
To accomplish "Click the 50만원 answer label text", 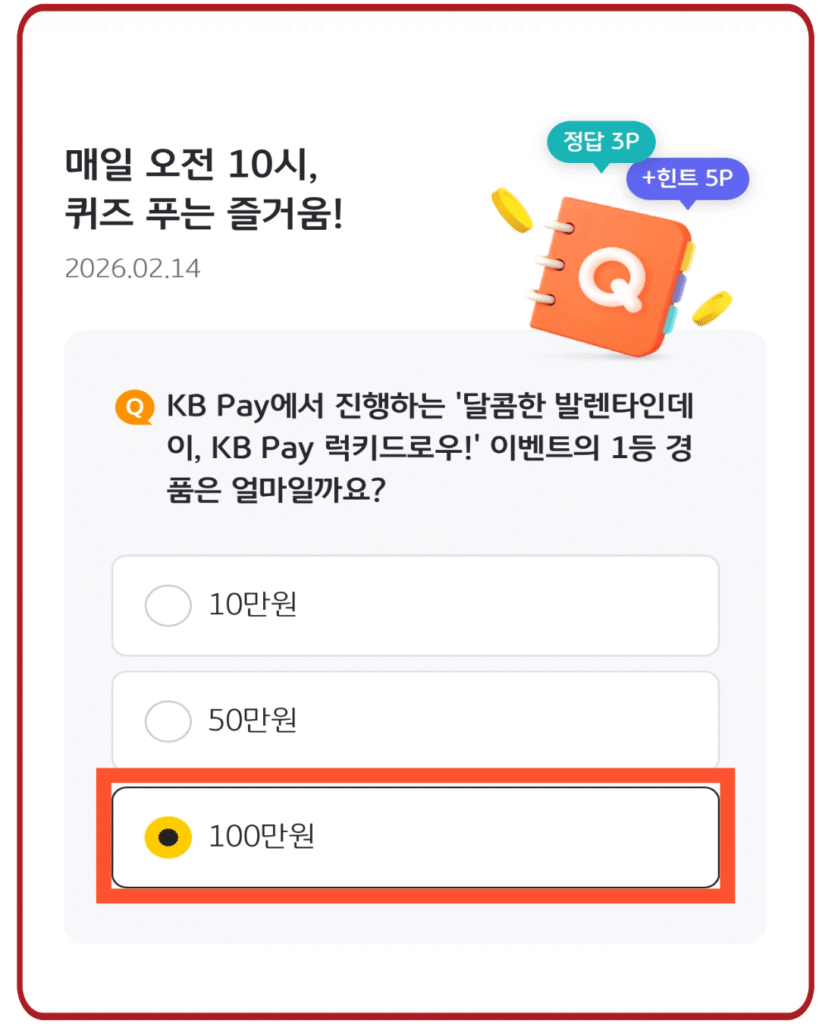I will [x=253, y=720].
